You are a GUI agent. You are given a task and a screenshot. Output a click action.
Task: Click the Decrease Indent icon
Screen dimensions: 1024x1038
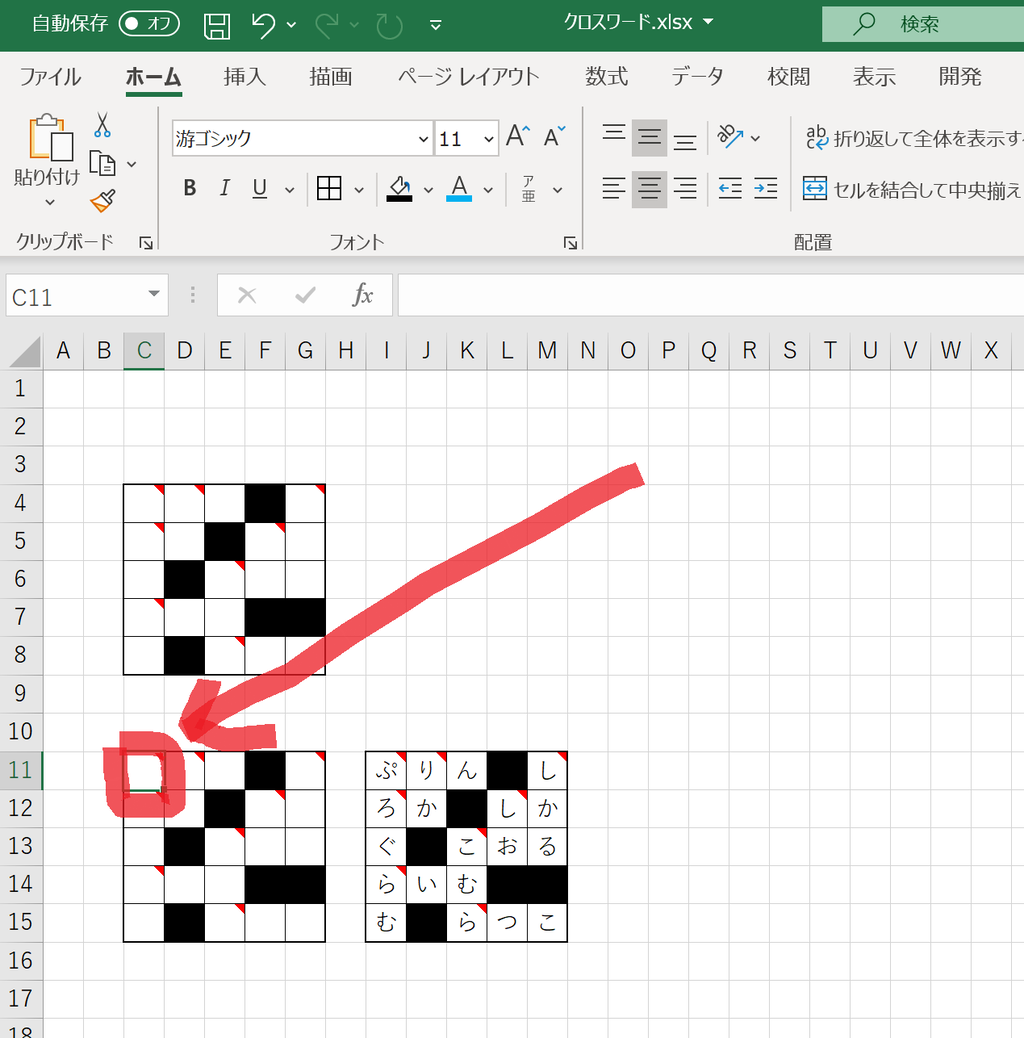(730, 189)
